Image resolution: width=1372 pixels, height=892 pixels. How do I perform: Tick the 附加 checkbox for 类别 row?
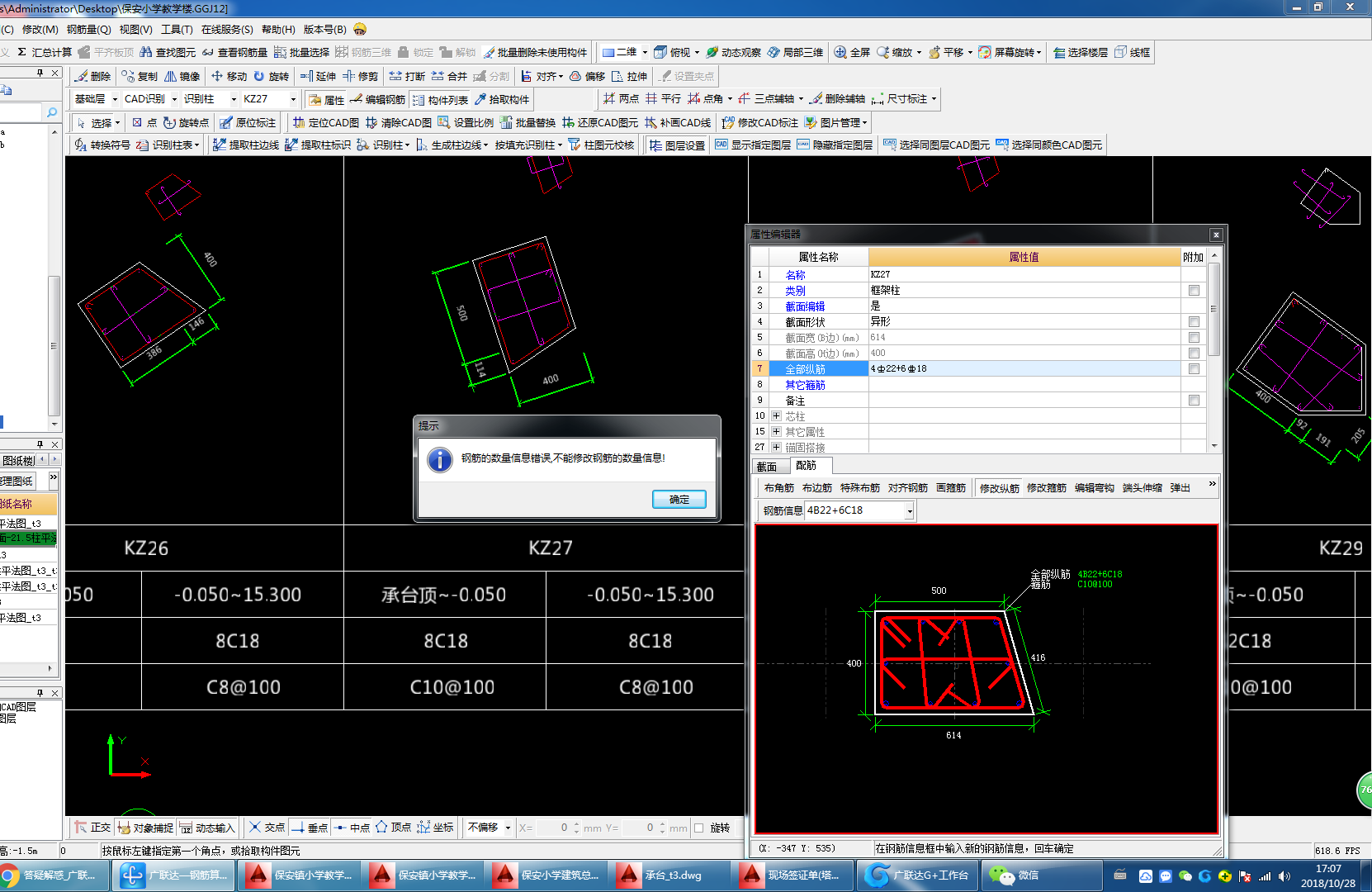click(1194, 290)
